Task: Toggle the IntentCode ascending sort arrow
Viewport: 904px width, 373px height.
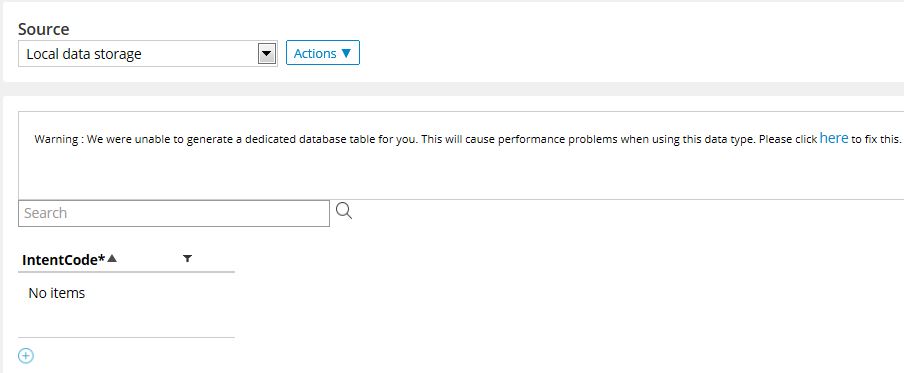Action: pyautogui.click(x=112, y=259)
